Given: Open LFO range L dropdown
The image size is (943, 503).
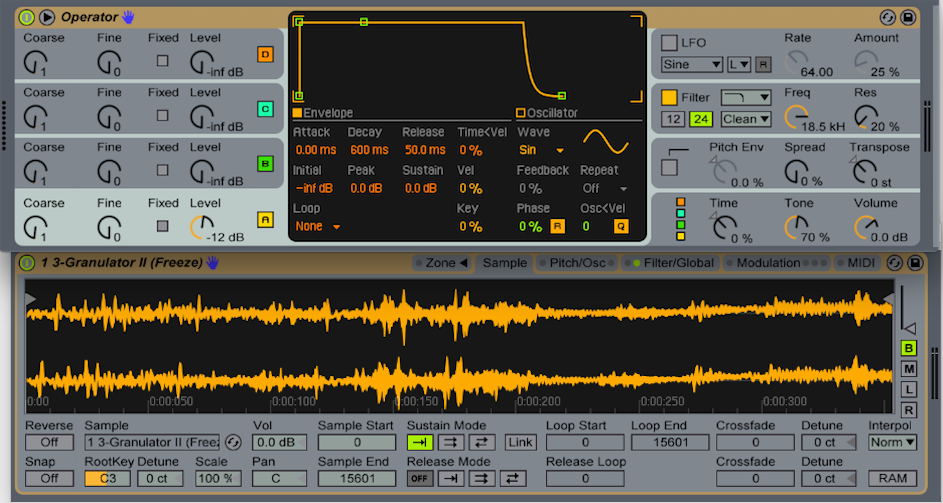Looking at the screenshot, I should point(739,64).
